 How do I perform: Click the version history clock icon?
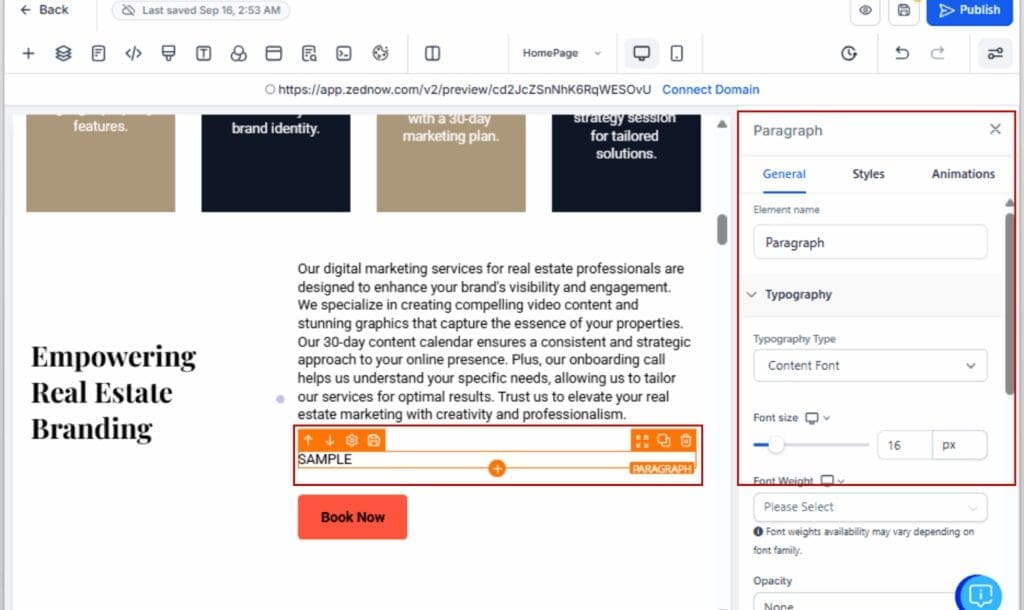coord(849,54)
